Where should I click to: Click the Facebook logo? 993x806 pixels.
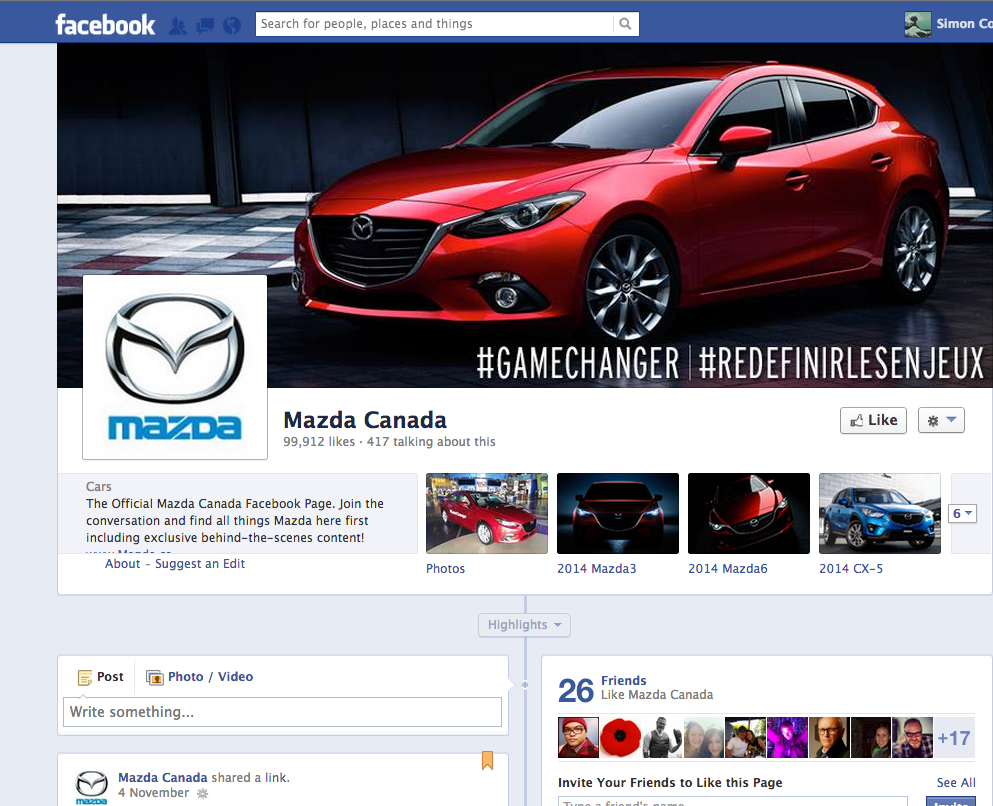(105, 24)
